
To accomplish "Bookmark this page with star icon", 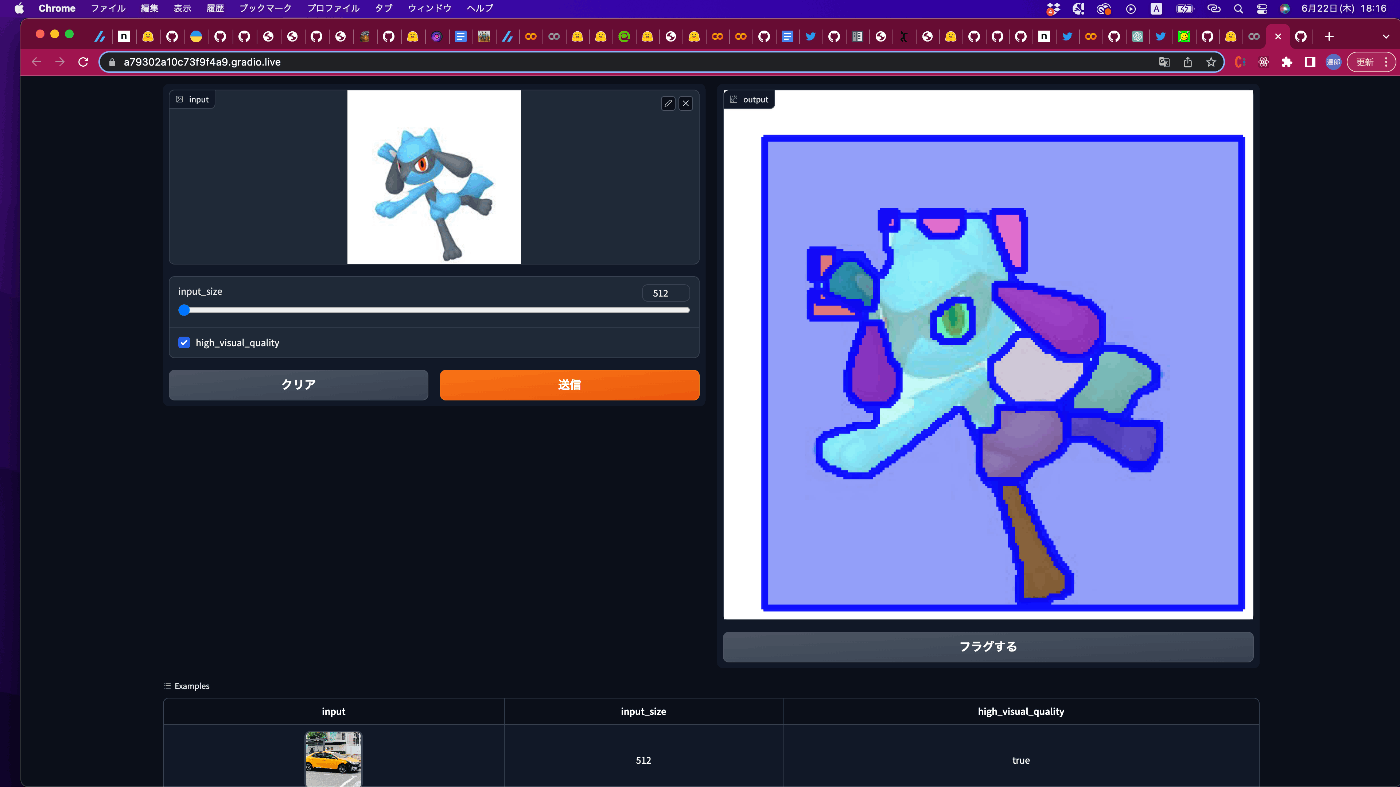I will (1211, 62).
